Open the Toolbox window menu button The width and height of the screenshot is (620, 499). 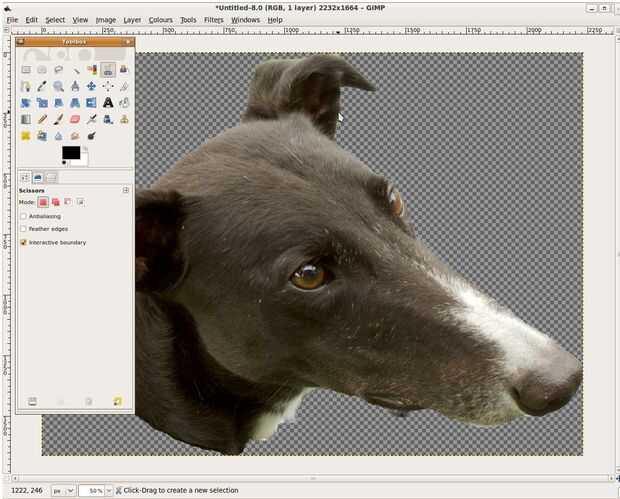click(21, 42)
